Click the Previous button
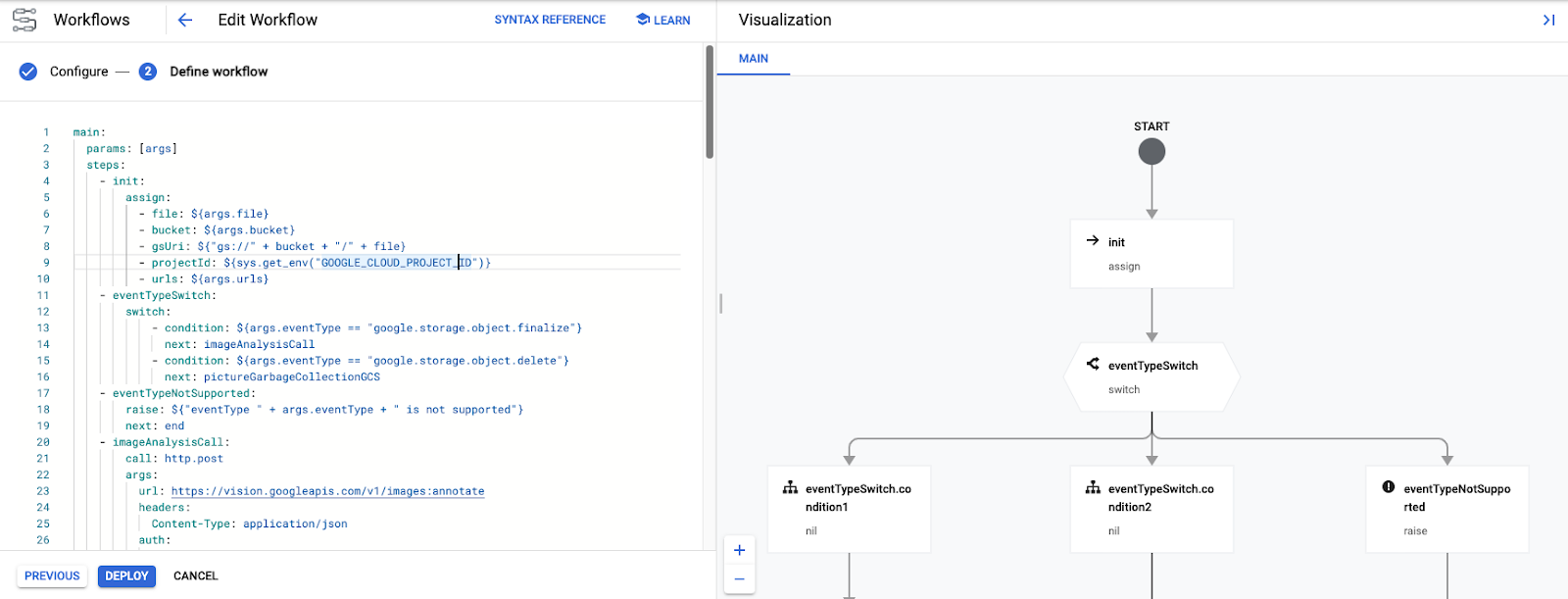The image size is (1568, 599). pos(52,576)
